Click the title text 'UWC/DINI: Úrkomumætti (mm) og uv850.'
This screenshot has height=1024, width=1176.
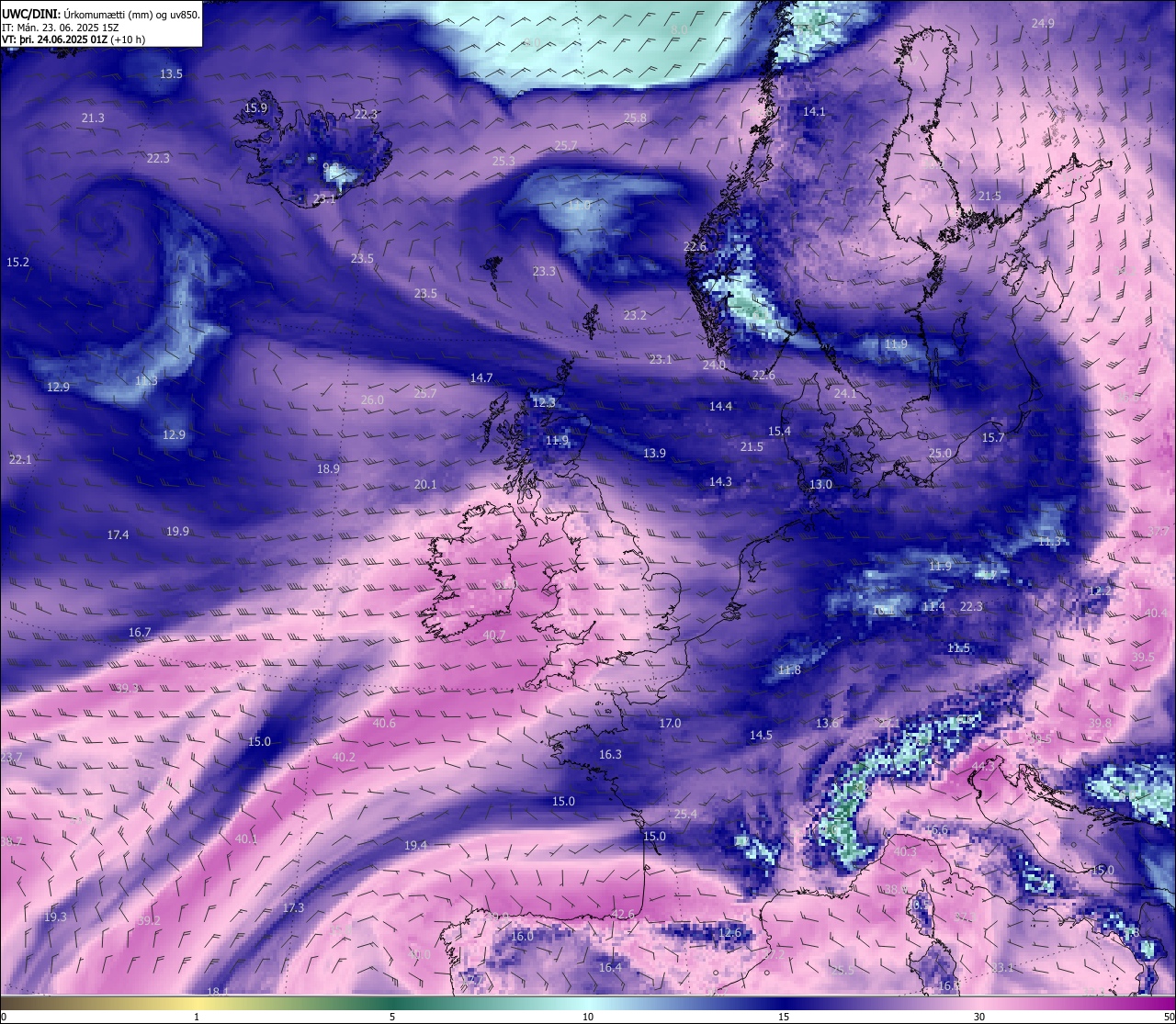coord(101,15)
